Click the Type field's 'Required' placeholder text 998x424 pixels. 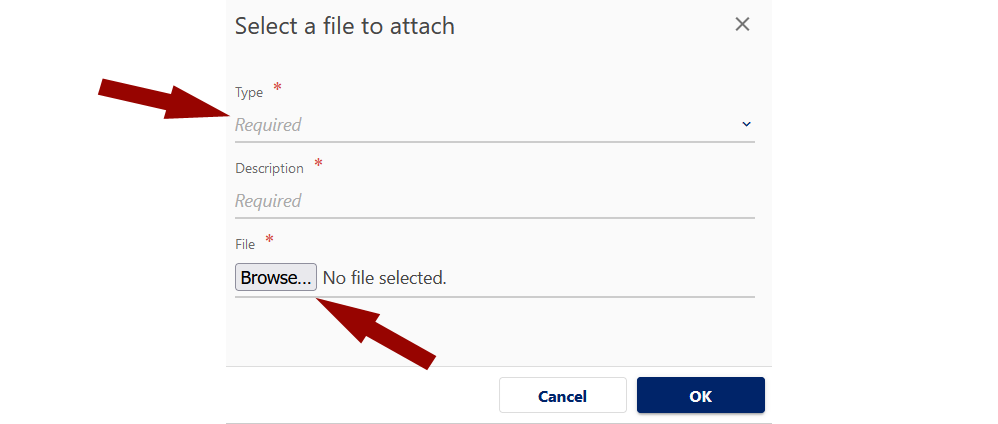click(268, 126)
